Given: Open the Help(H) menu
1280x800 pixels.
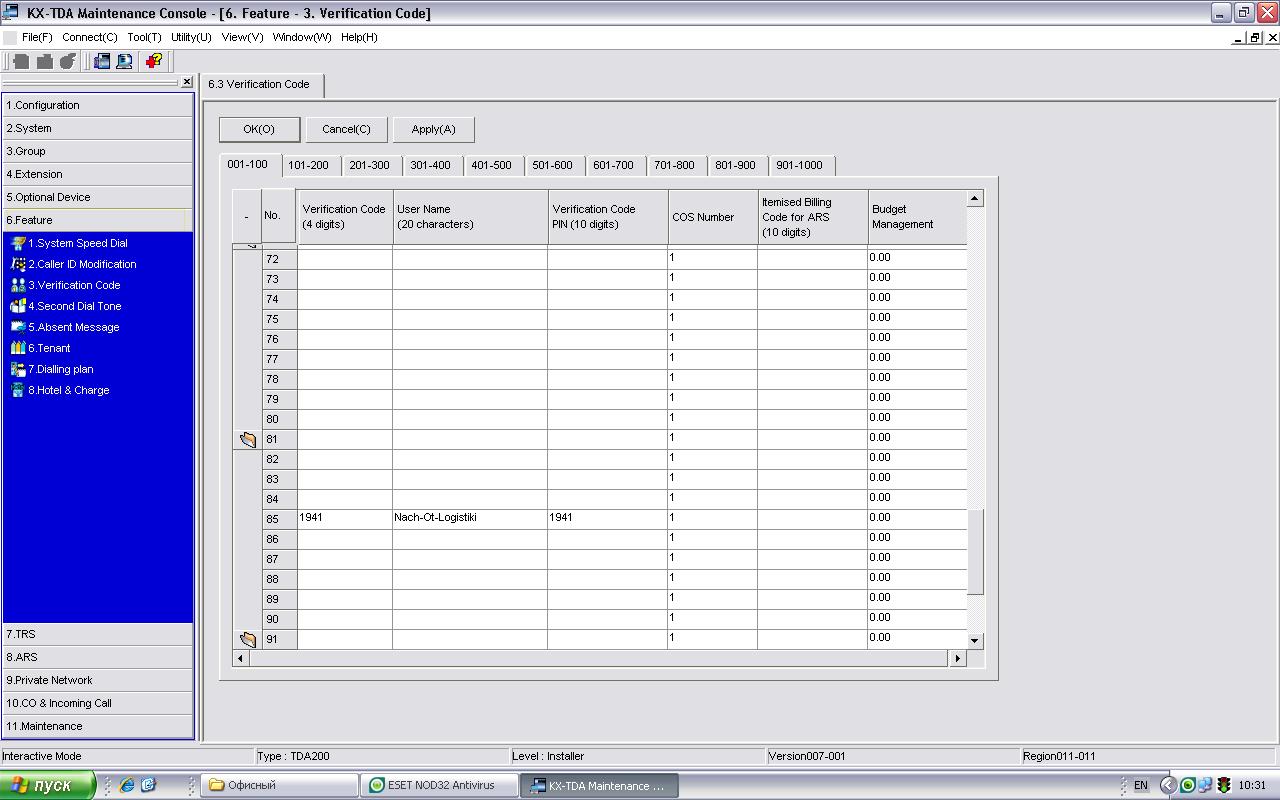Looking at the screenshot, I should pyautogui.click(x=359, y=37).
